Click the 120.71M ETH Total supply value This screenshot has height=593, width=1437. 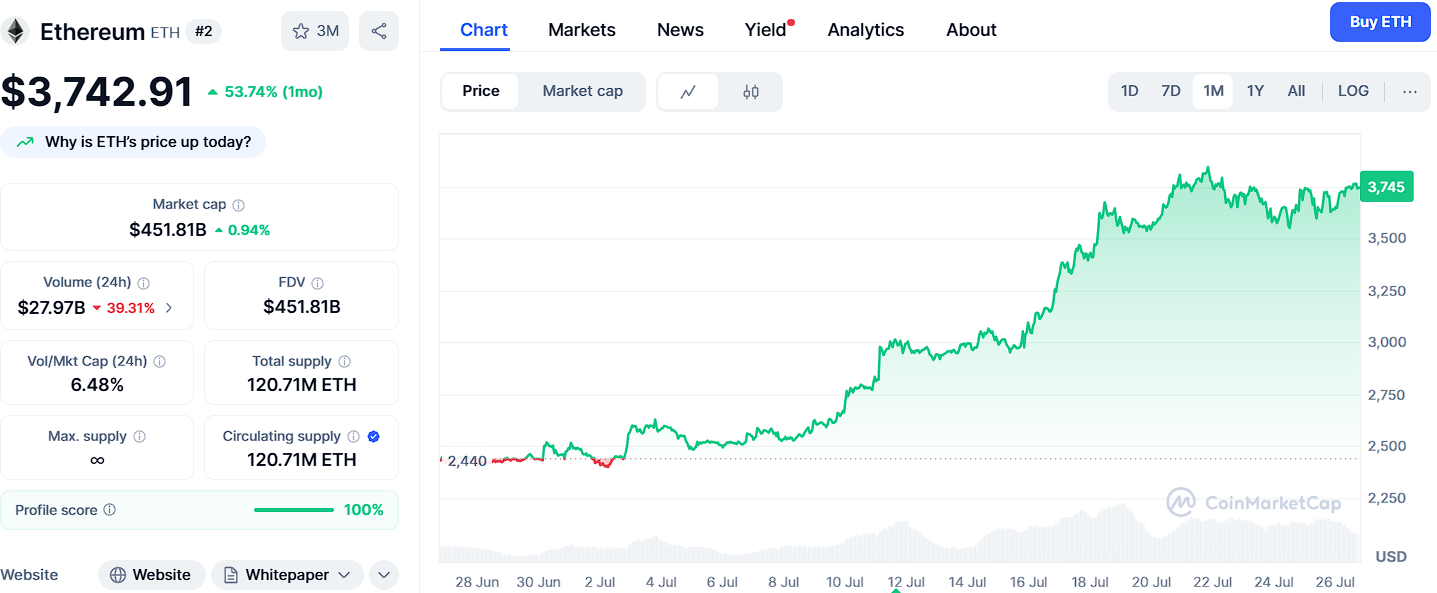302,385
